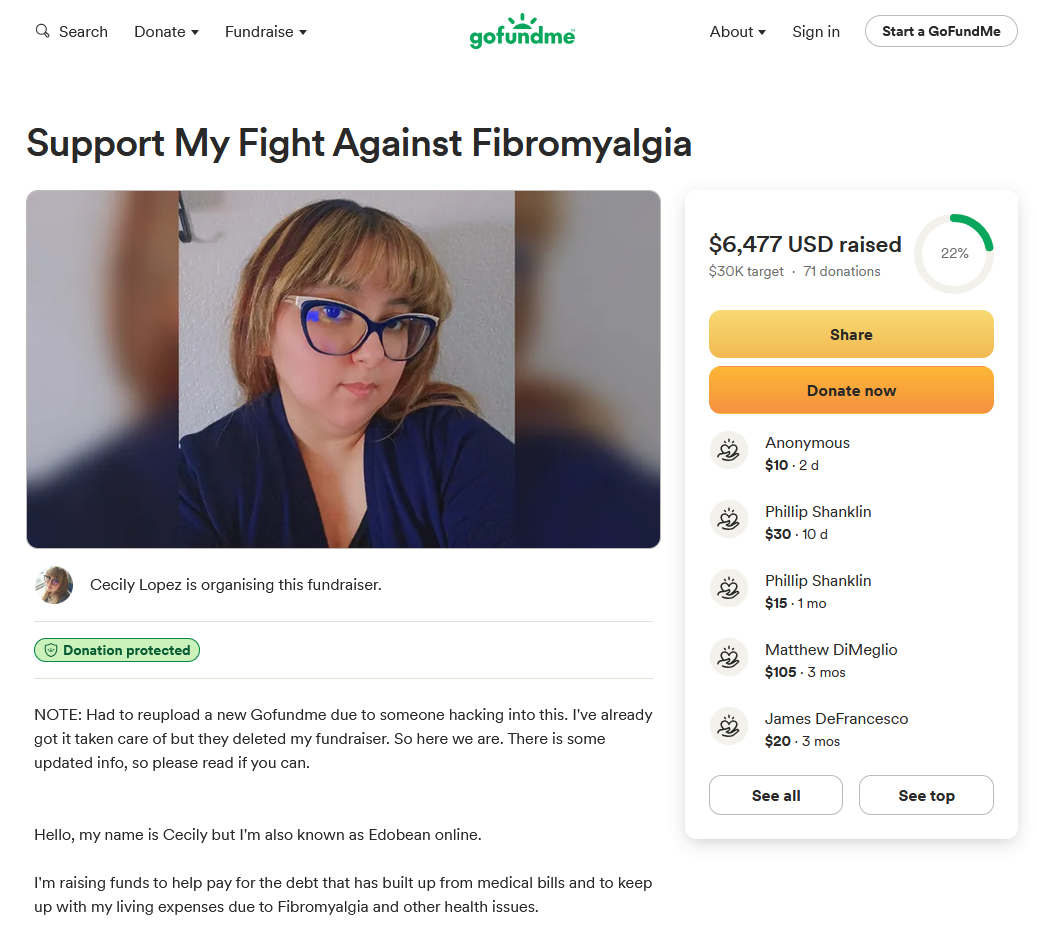Expand the Fundraise dropdown menu
The image size is (1037, 939).
click(x=265, y=32)
